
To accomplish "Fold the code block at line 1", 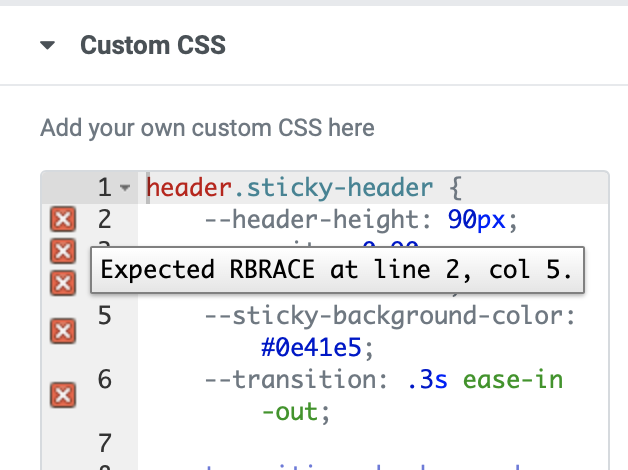I will [124, 188].
